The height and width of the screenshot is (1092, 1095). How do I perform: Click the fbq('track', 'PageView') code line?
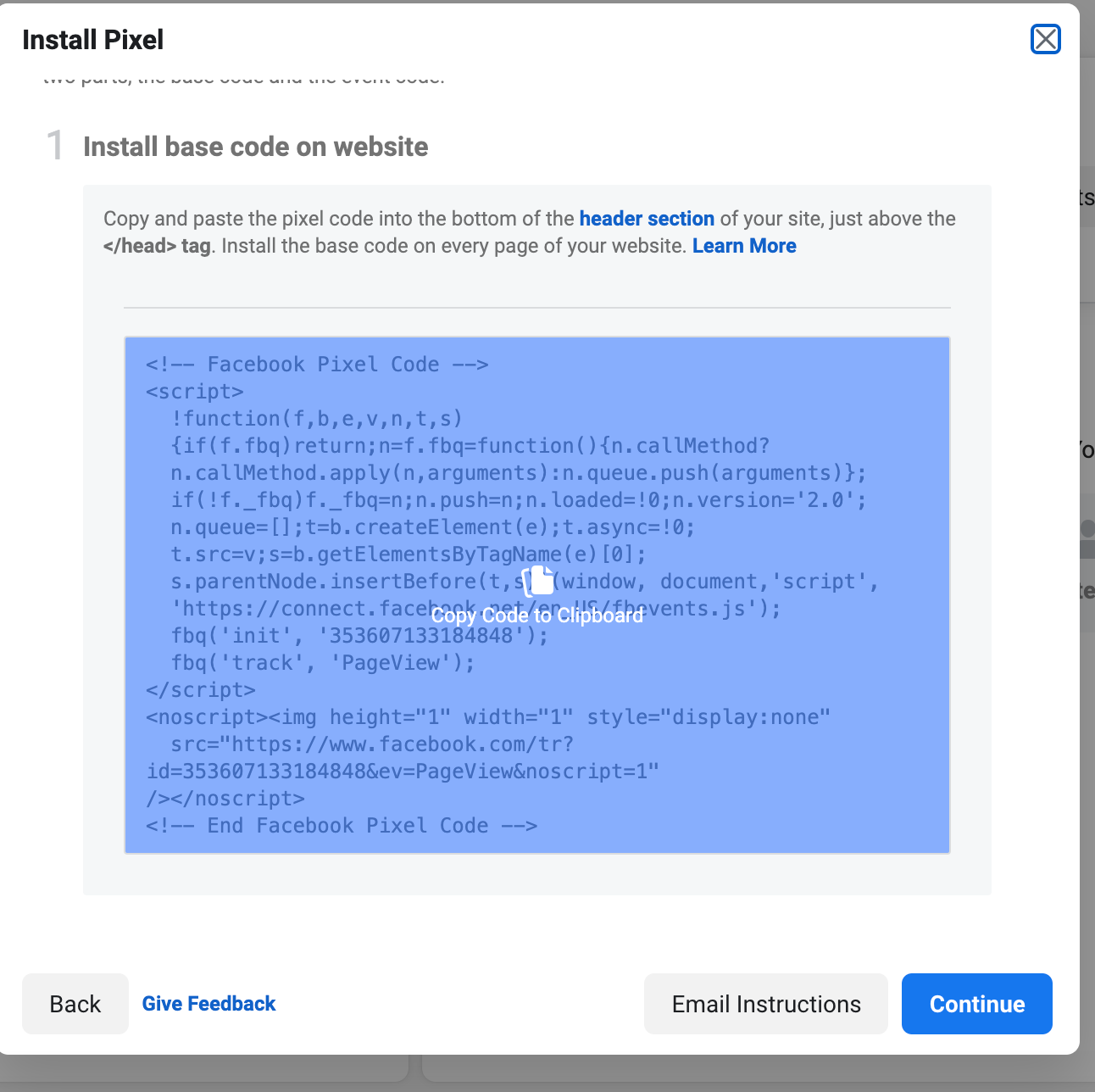click(323, 663)
